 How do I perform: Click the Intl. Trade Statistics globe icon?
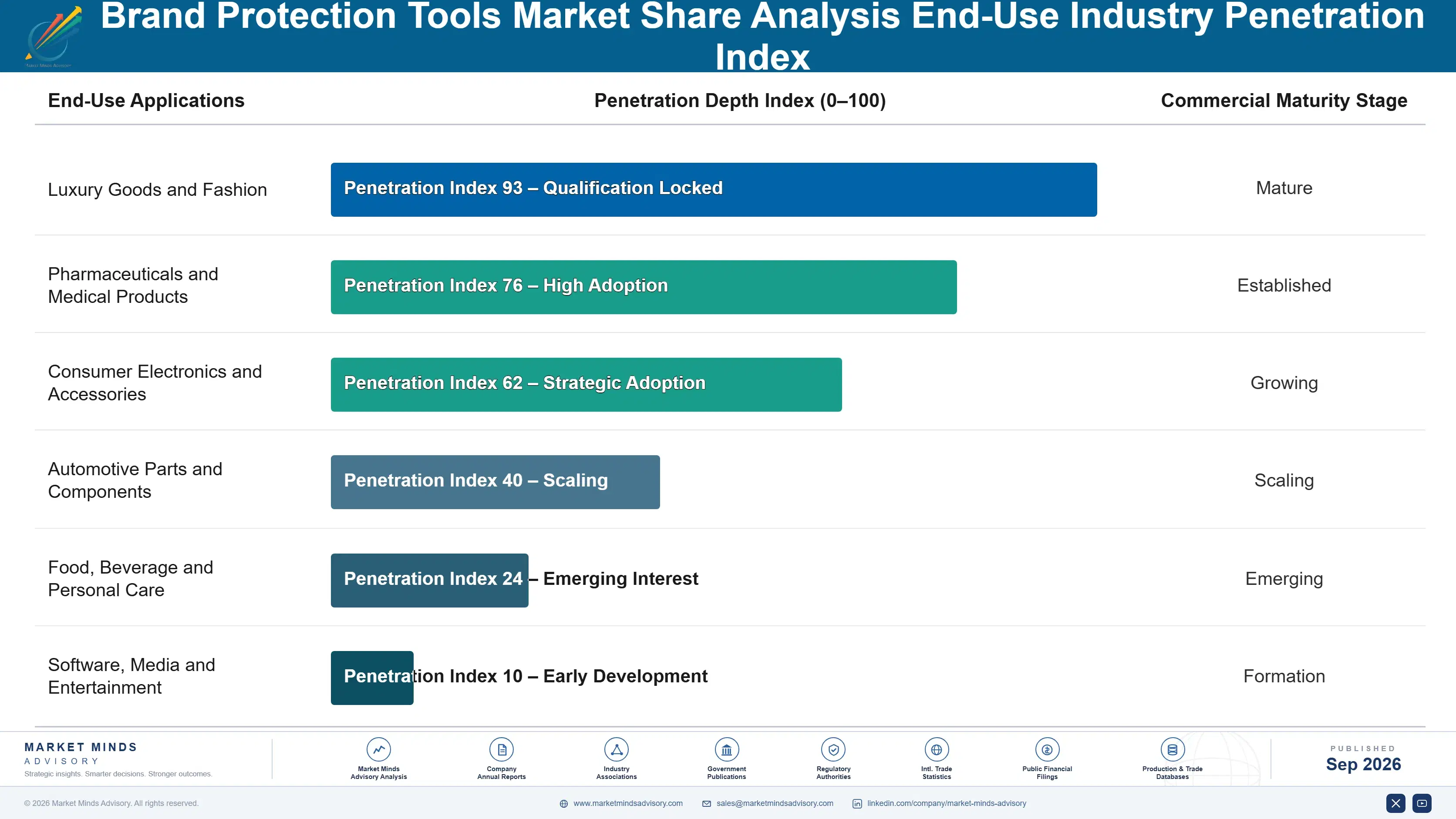click(937, 749)
